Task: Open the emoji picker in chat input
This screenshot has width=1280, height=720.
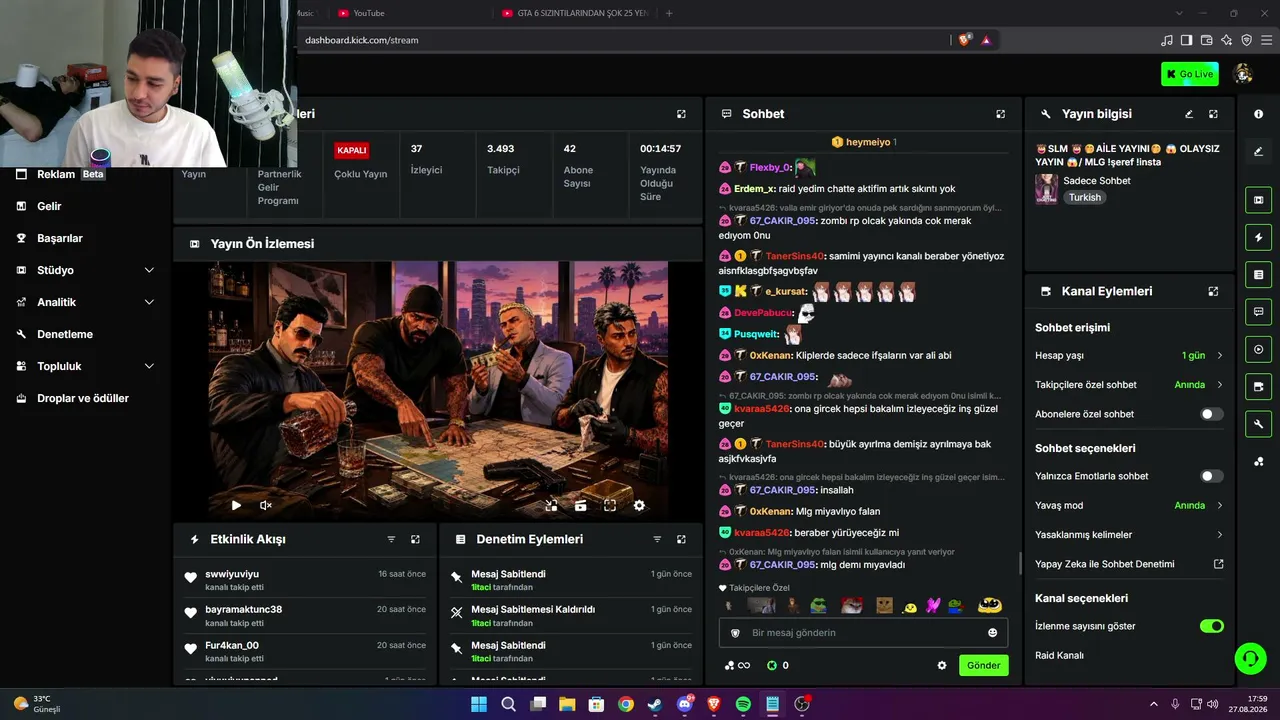Action: [x=992, y=633]
